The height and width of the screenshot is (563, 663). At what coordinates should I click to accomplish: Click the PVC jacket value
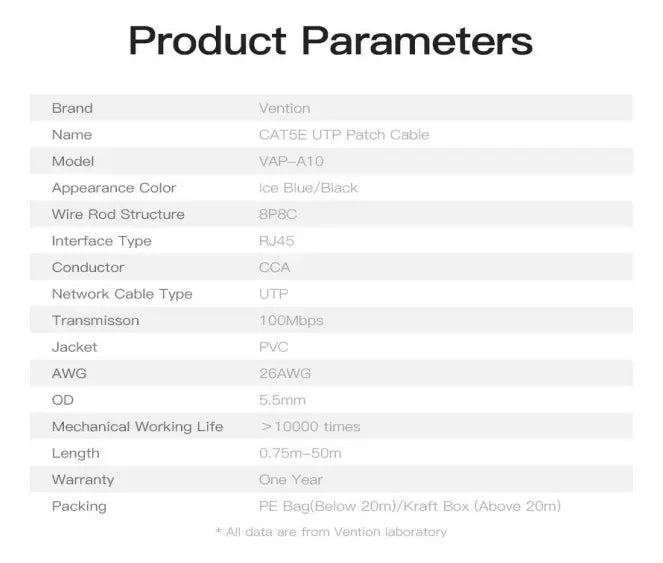274,347
